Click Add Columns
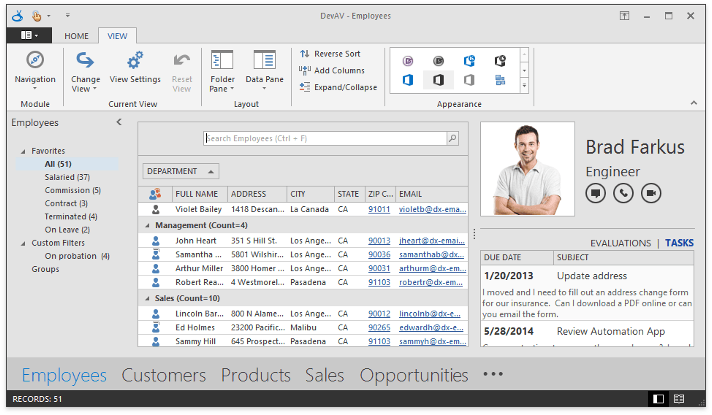Viewport: 712px width, 415px height. [x=332, y=70]
